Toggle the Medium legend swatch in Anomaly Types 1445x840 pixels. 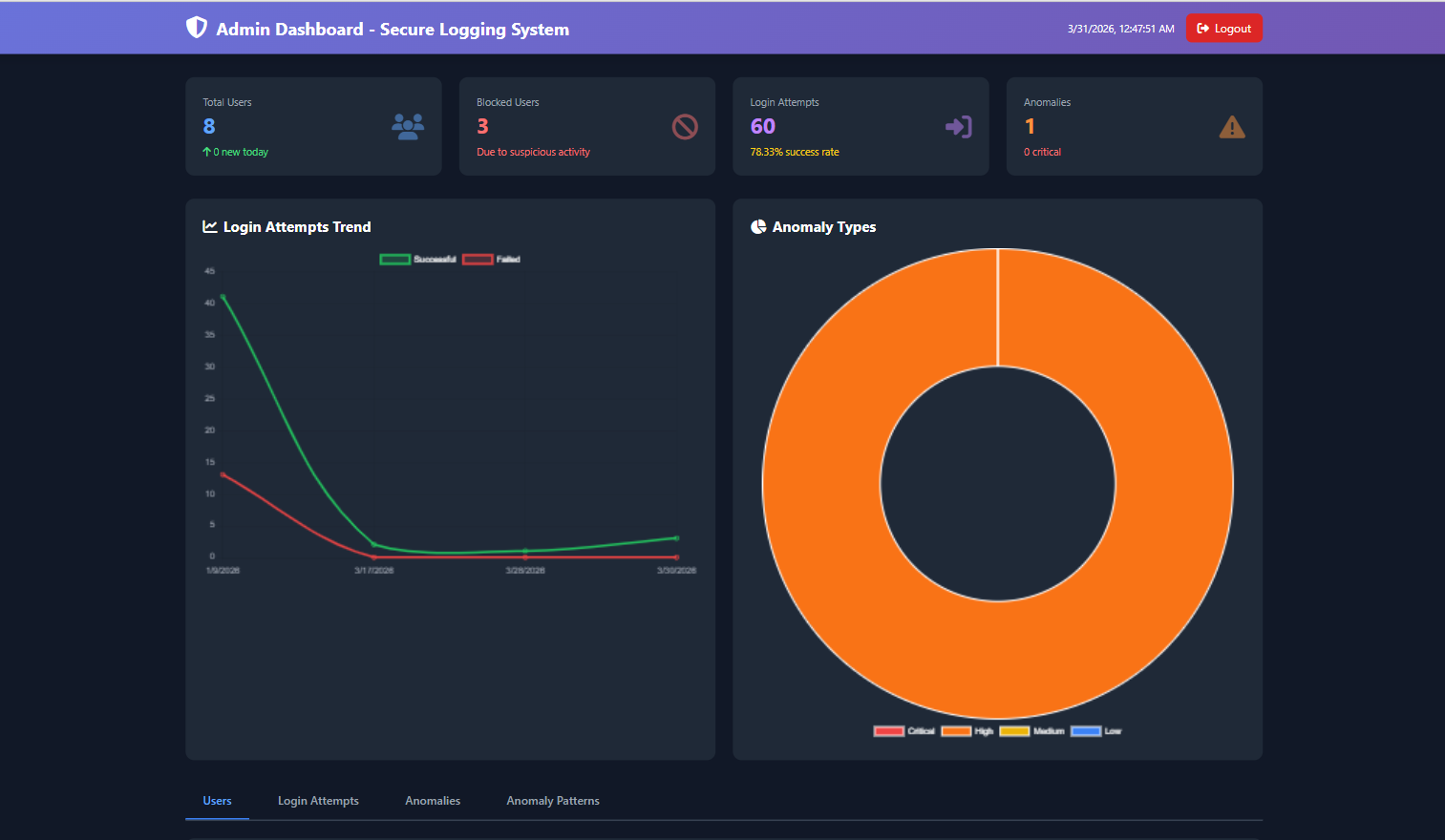(x=1014, y=731)
